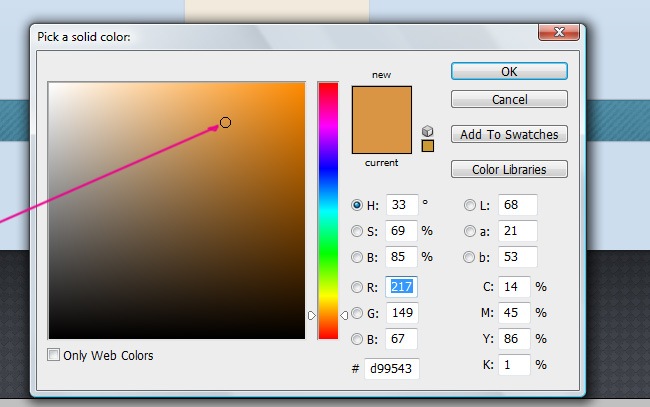
Task: Click Add To Swatches button
Action: [x=509, y=134]
